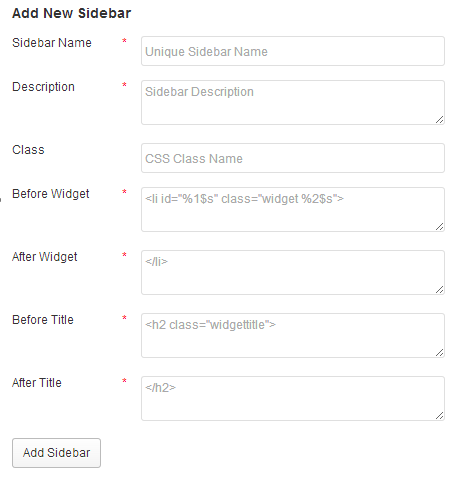Select the After Title textarea

[x=293, y=398]
